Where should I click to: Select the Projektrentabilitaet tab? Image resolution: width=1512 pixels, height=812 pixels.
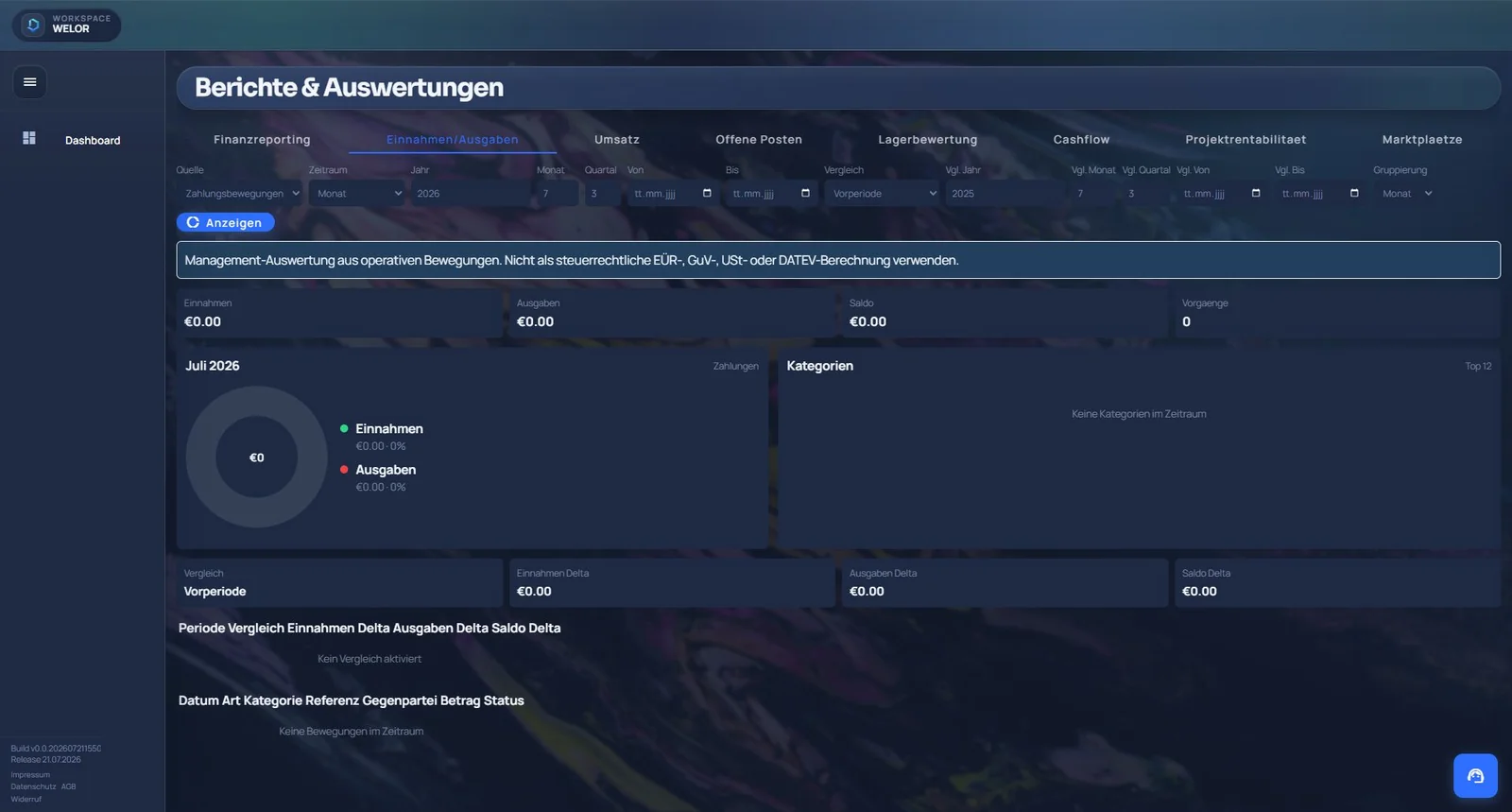click(x=1246, y=140)
